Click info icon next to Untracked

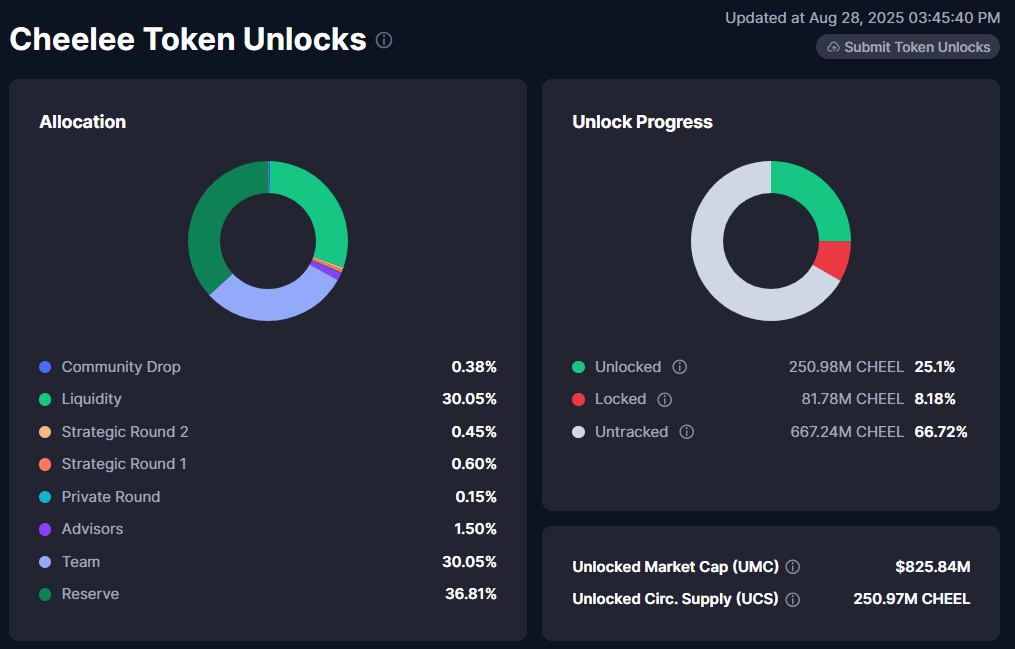tap(687, 432)
